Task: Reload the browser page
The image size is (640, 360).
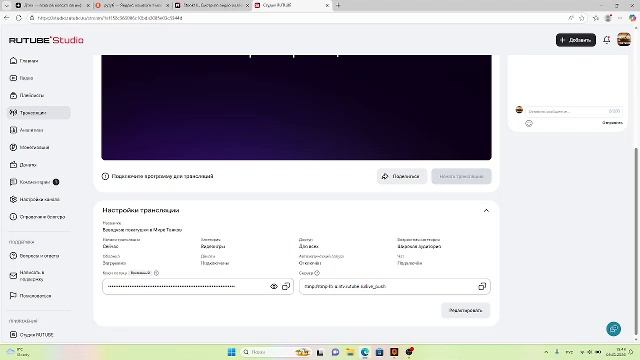Action: 19,18
